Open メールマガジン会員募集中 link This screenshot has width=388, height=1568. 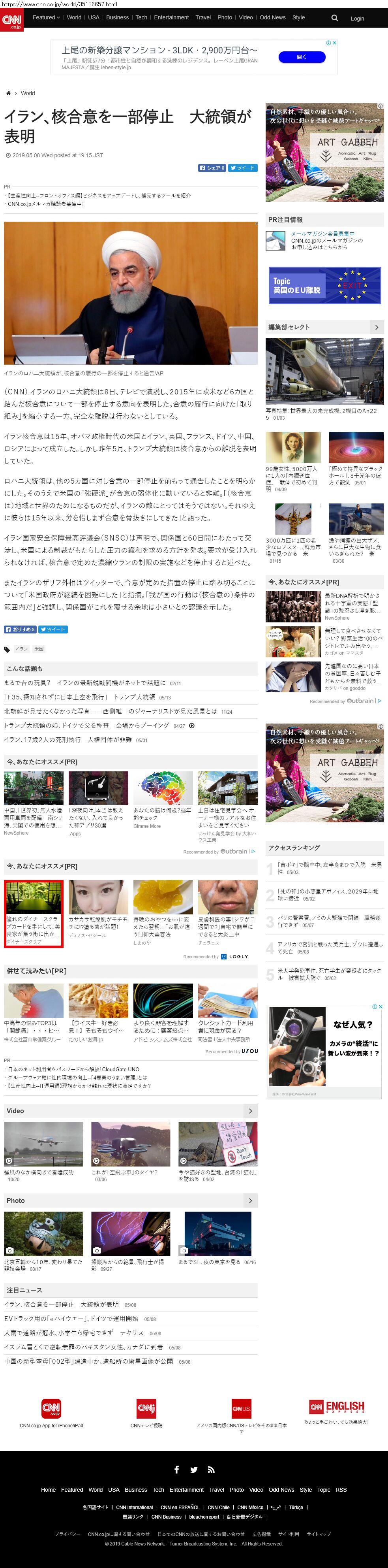[x=323, y=234]
